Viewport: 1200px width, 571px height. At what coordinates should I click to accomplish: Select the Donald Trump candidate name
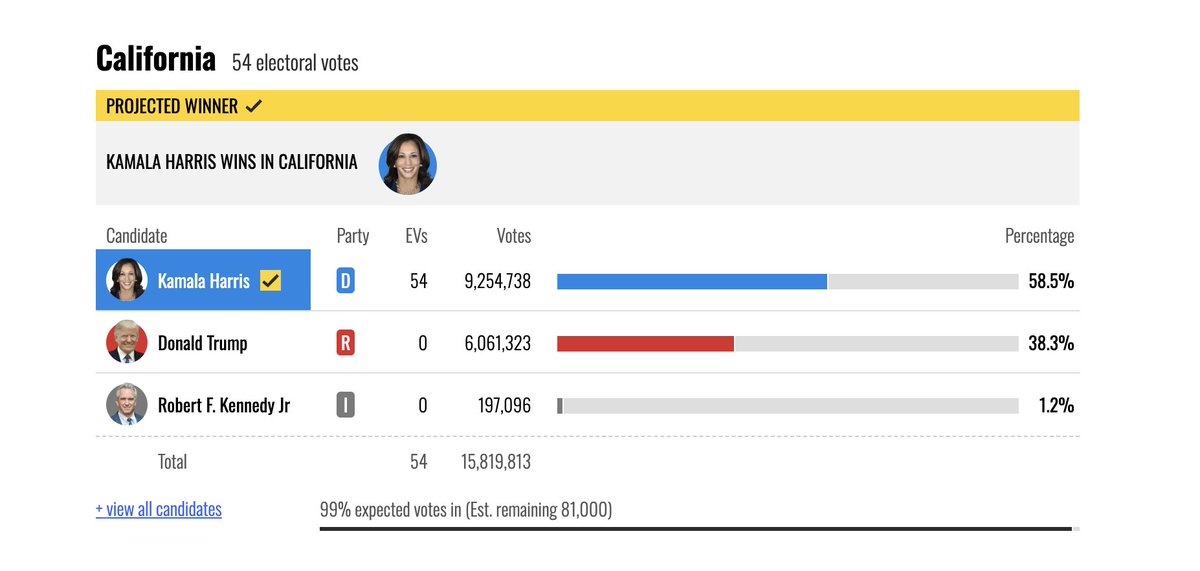(x=202, y=343)
